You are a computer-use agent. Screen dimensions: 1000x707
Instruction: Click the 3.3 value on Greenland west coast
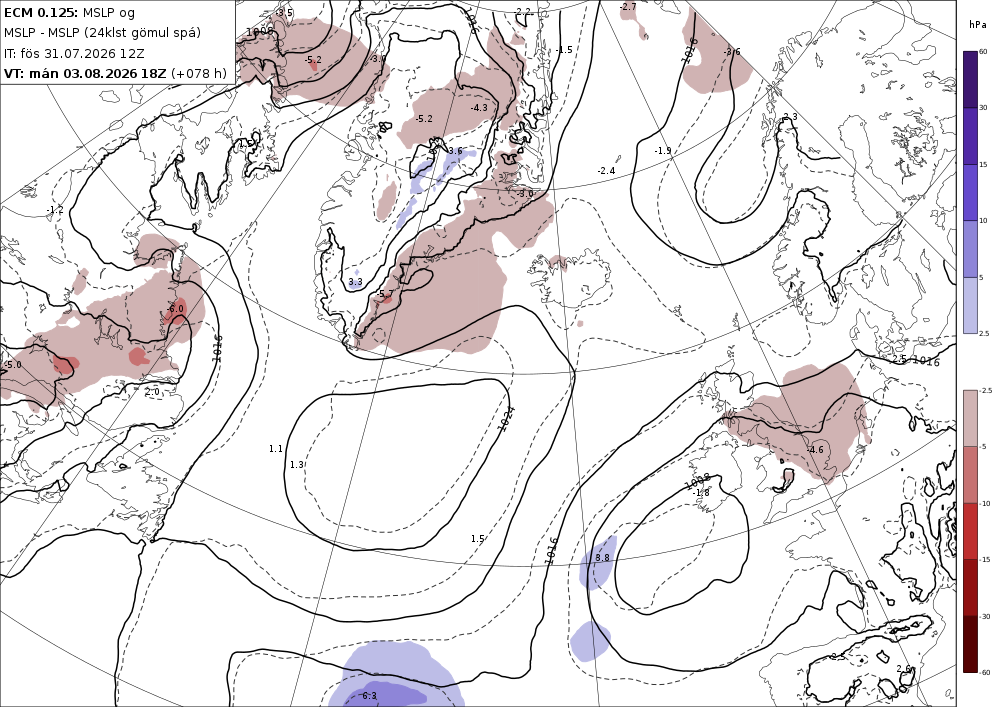[355, 281]
